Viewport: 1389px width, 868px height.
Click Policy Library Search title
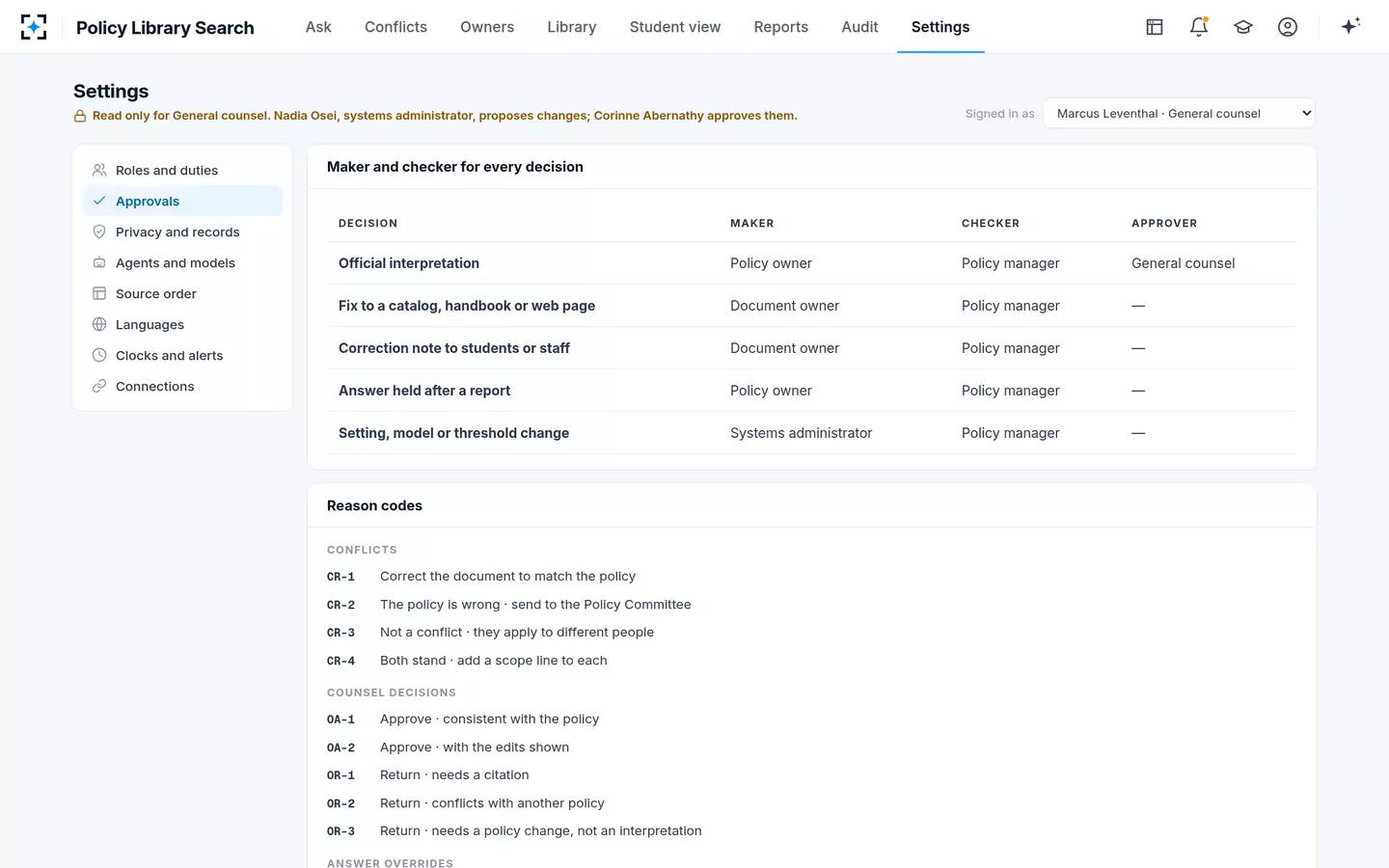[x=165, y=28]
